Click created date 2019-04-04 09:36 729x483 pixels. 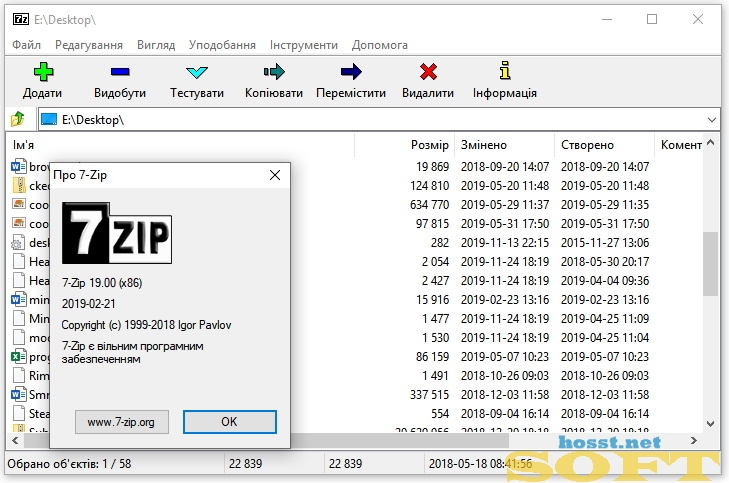click(605, 281)
